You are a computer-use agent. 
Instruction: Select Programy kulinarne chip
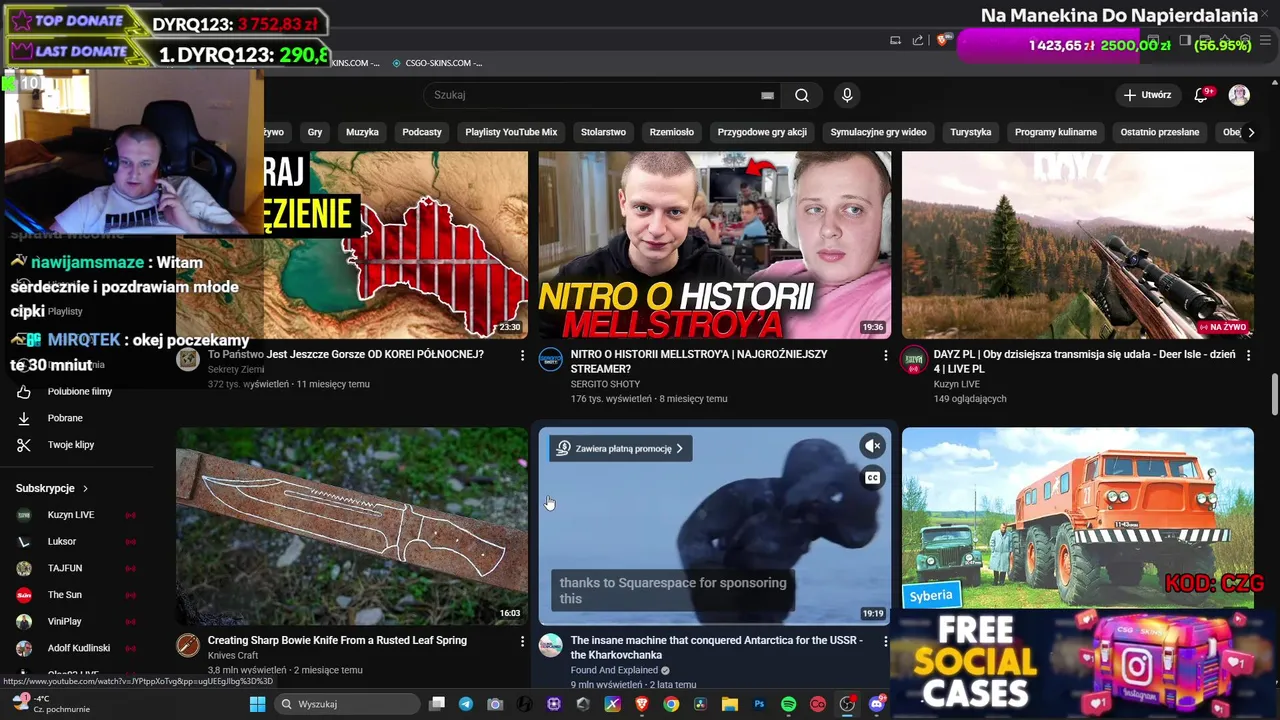click(1056, 132)
